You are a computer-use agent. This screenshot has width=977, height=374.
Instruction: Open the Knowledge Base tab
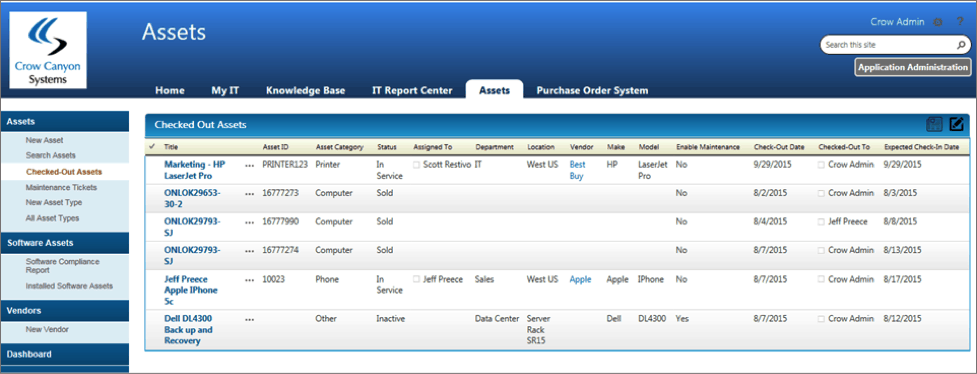point(305,90)
